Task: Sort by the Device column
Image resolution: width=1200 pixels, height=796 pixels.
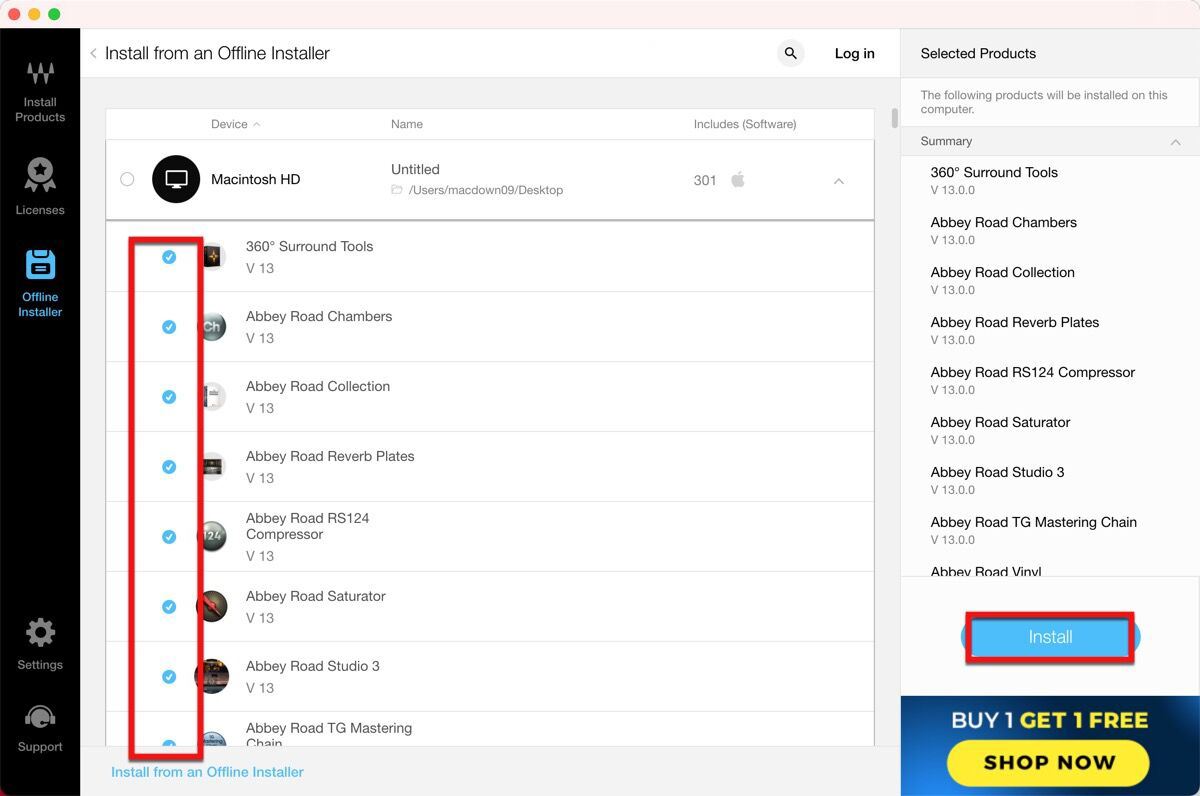Action: point(235,124)
